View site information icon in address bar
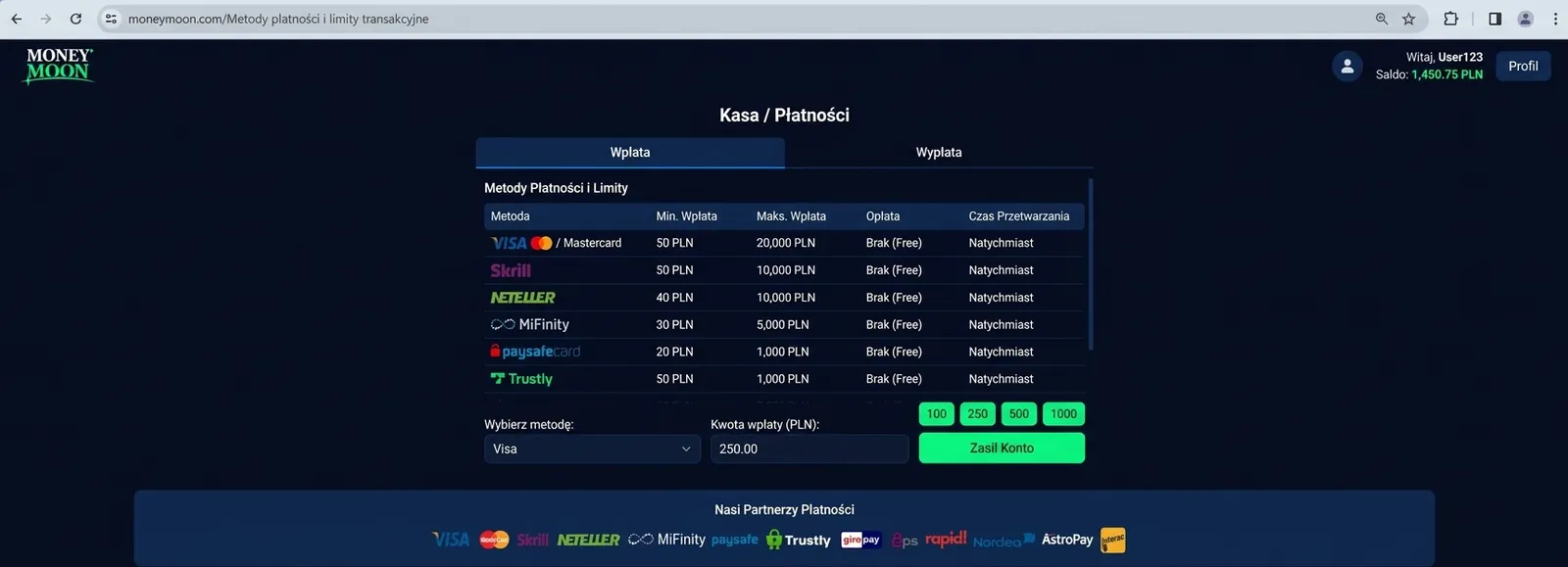The width and height of the screenshot is (1568, 567). pos(111,19)
